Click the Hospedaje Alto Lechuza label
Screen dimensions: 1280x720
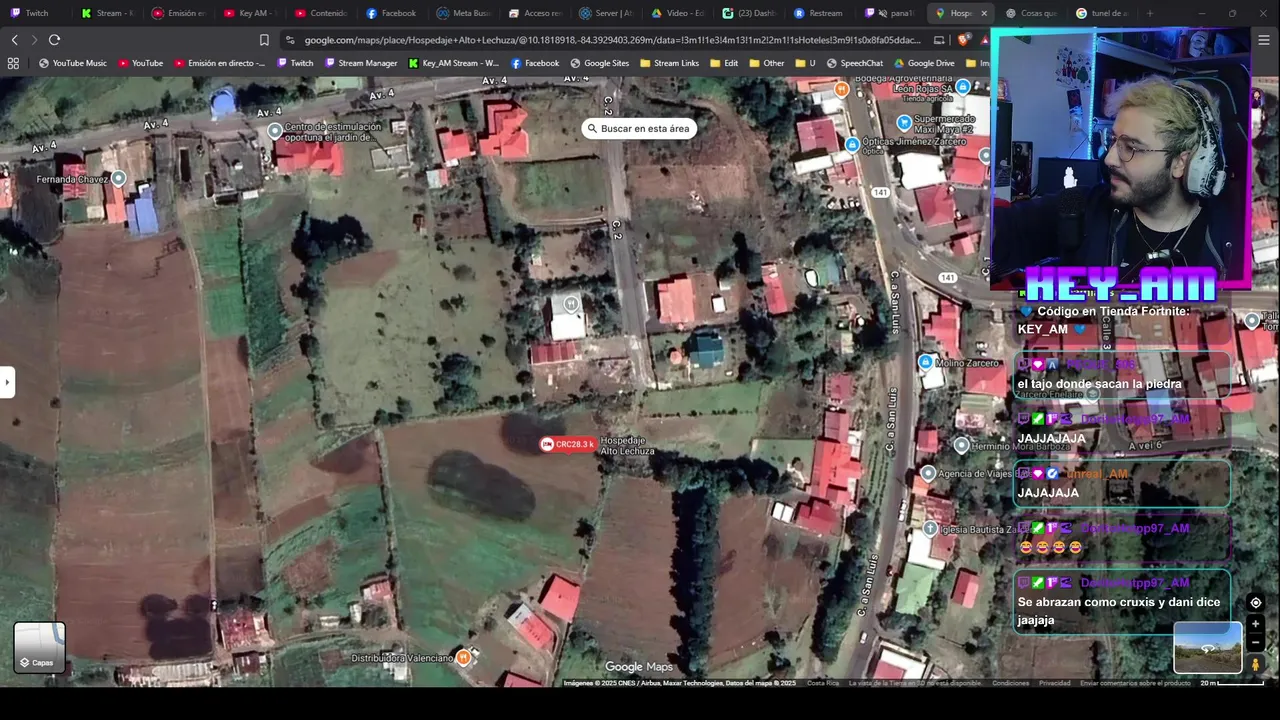coord(627,446)
